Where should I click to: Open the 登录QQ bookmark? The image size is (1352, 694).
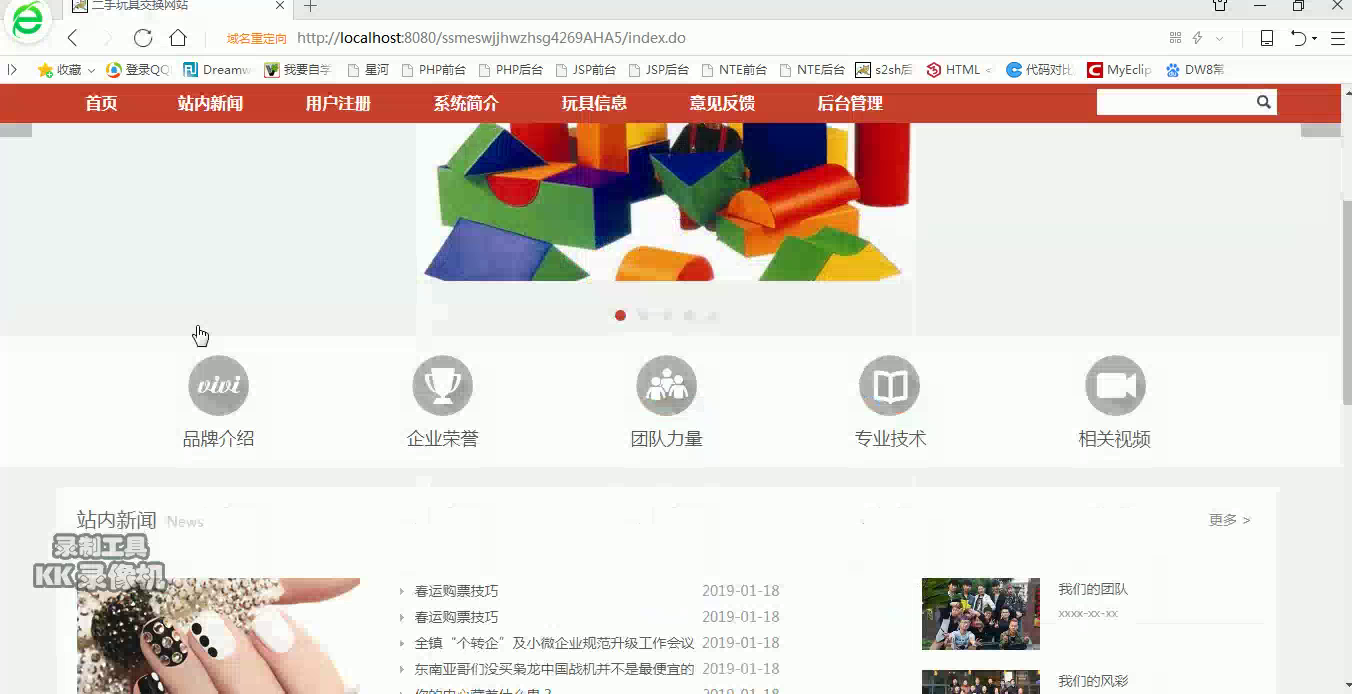[x=138, y=70]
